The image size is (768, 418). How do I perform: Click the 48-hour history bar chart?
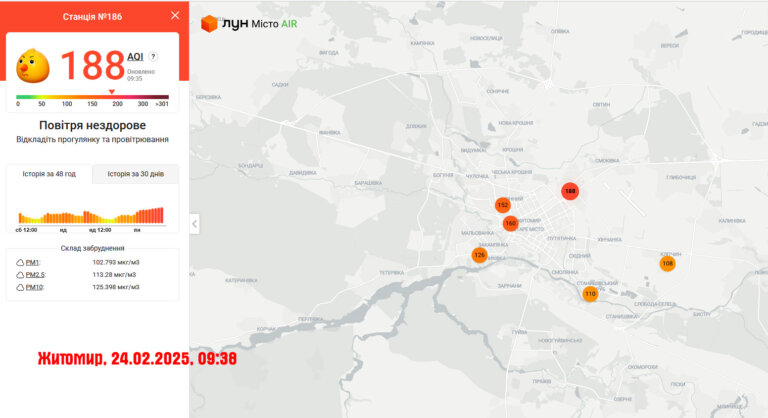click(91, 216)
